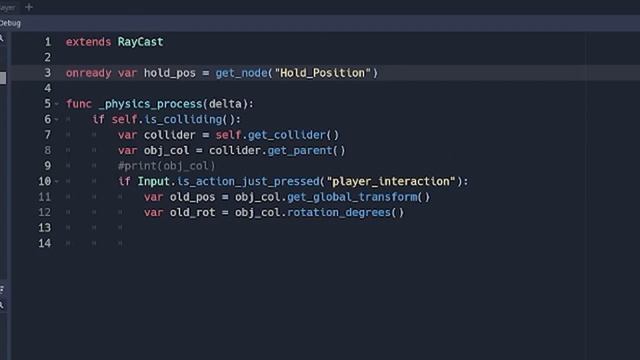Click the search magnifier icon at left edge

2,38
